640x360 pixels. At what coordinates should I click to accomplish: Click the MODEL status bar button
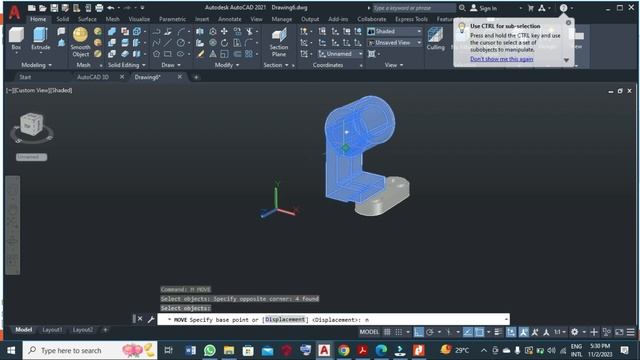pos(369,332)
